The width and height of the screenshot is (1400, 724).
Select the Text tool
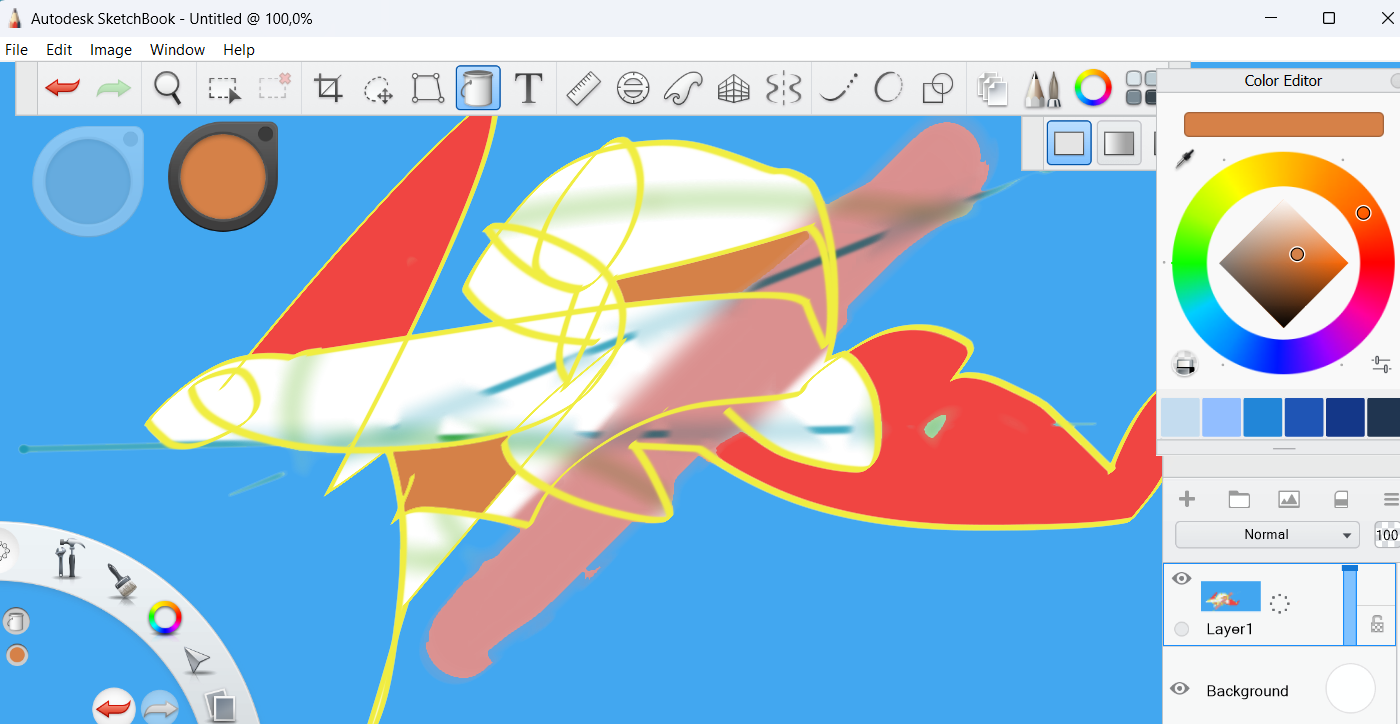pyautogui.click(x=528, y=88)
